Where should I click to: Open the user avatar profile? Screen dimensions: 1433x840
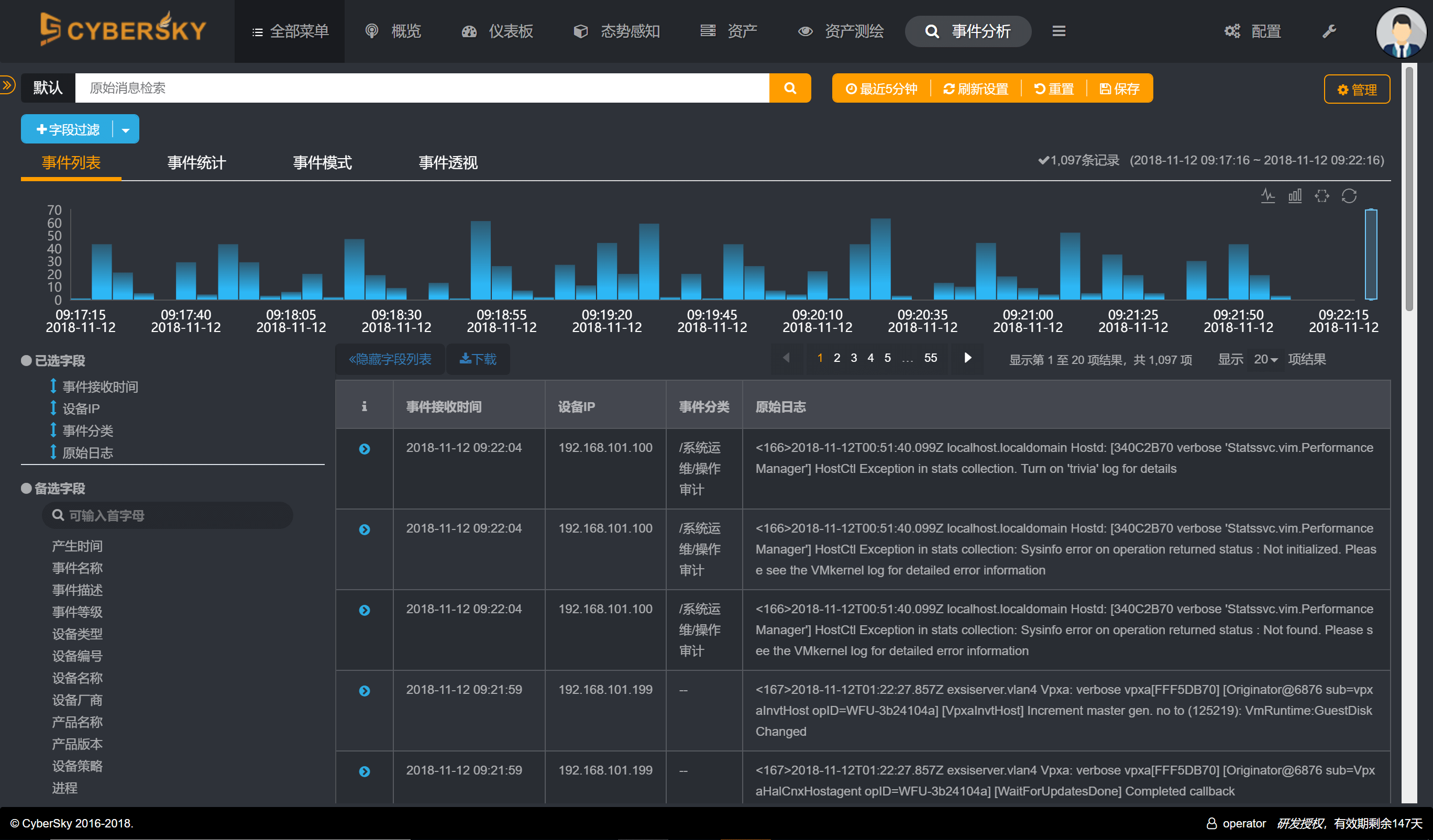(1400, 32)
